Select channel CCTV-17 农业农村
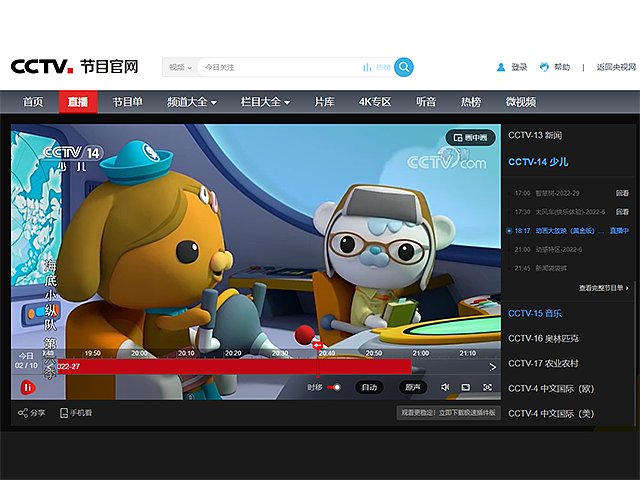The width and height of the screenshot is (640, 480). (x=543, y=363)
